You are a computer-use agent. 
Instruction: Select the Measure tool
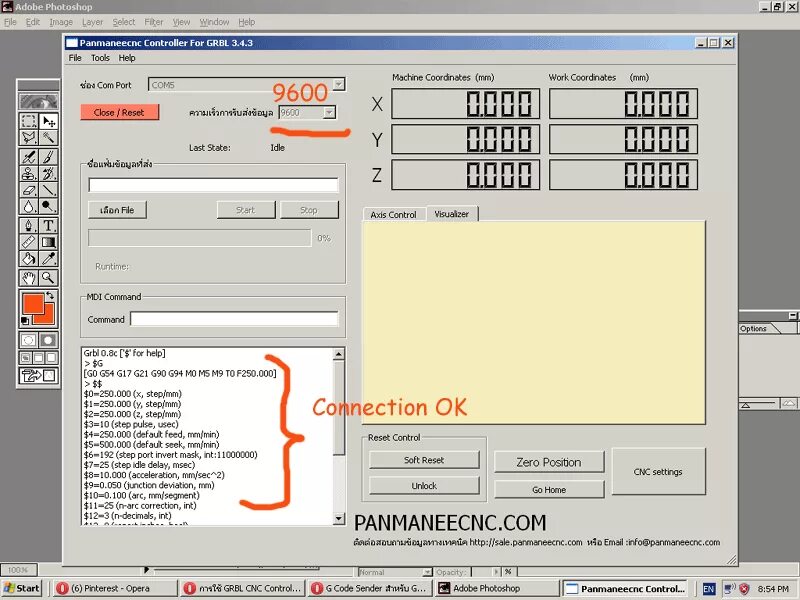(x=29, y=242)
